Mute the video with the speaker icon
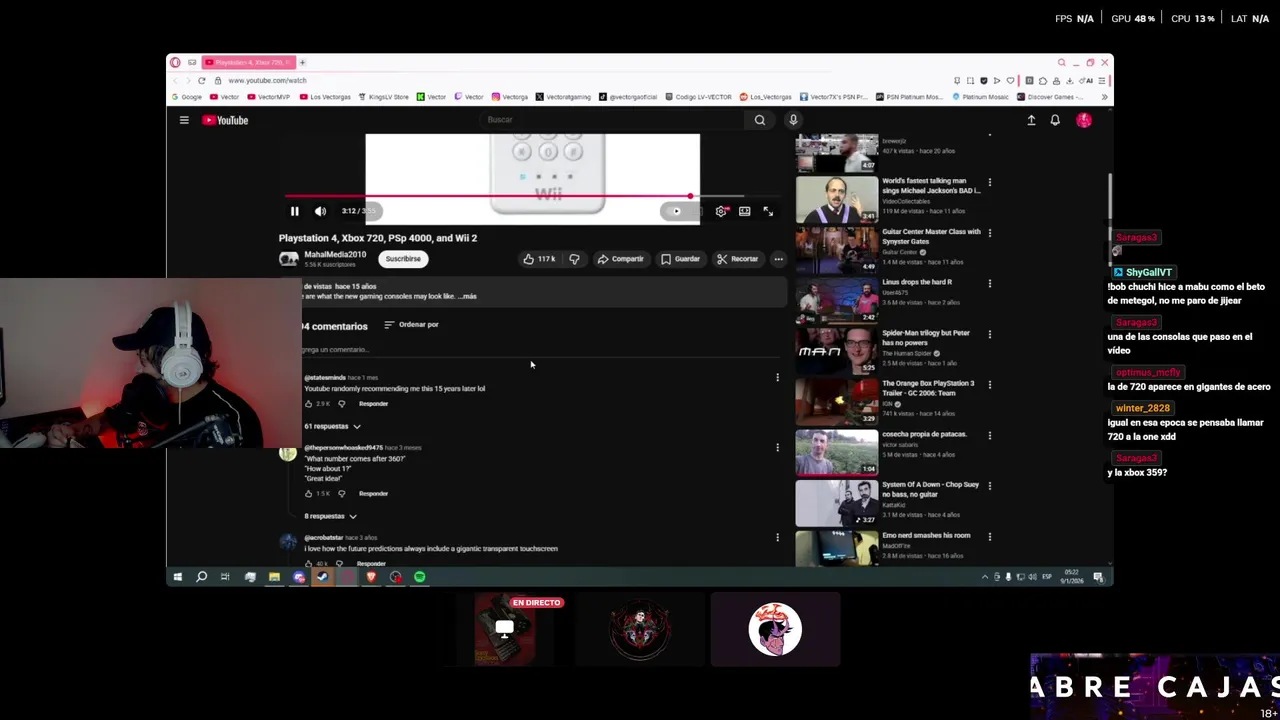Viewport: 1280px width, 720px height. 320,211
